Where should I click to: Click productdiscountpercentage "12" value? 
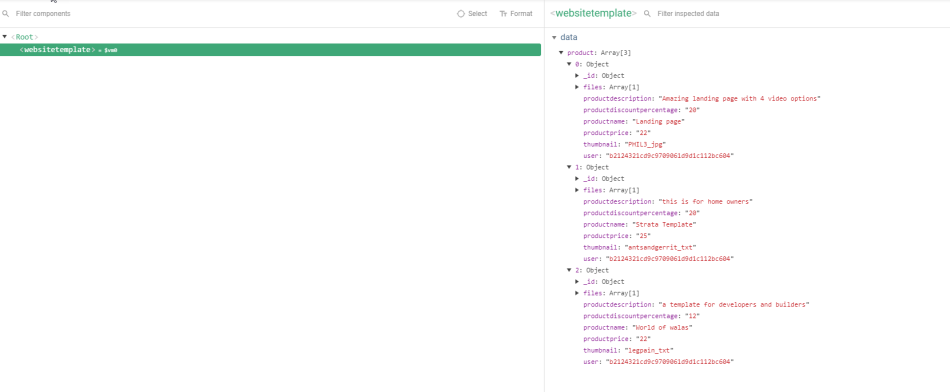[x=692, y=316]
